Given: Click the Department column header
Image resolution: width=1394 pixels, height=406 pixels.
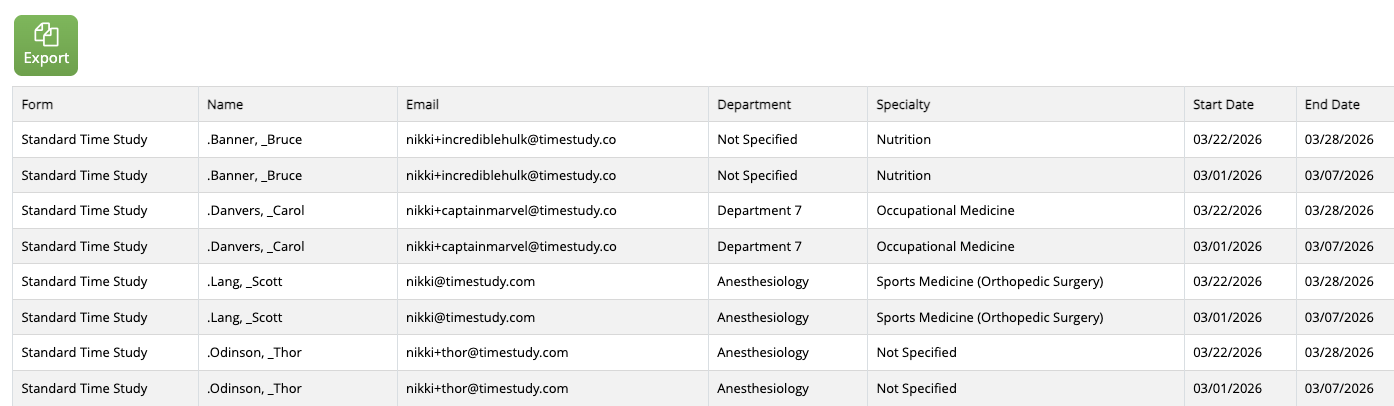Looking at the screenshot, I should point(788,104).
